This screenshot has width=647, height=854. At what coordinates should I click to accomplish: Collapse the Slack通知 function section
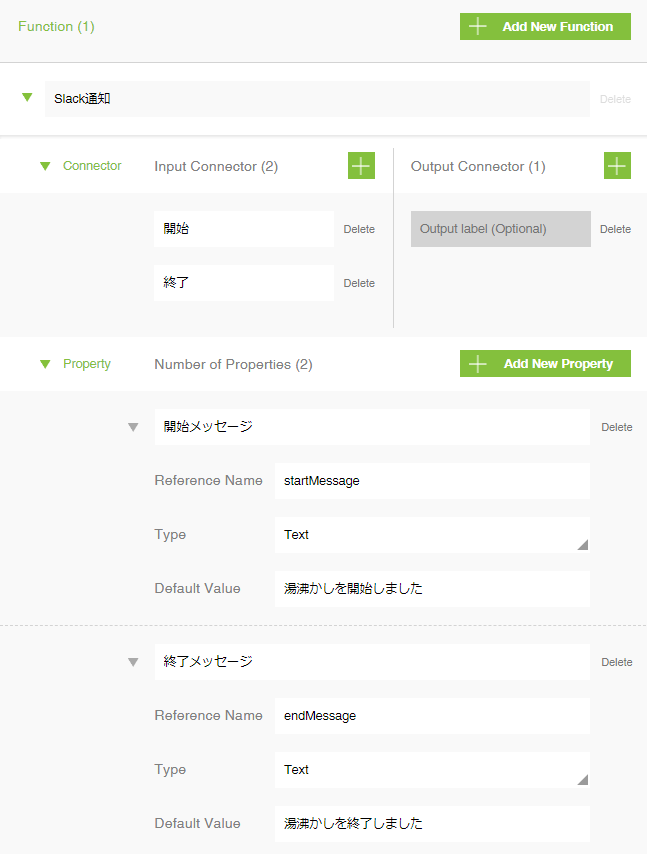(x=27, y=98)
